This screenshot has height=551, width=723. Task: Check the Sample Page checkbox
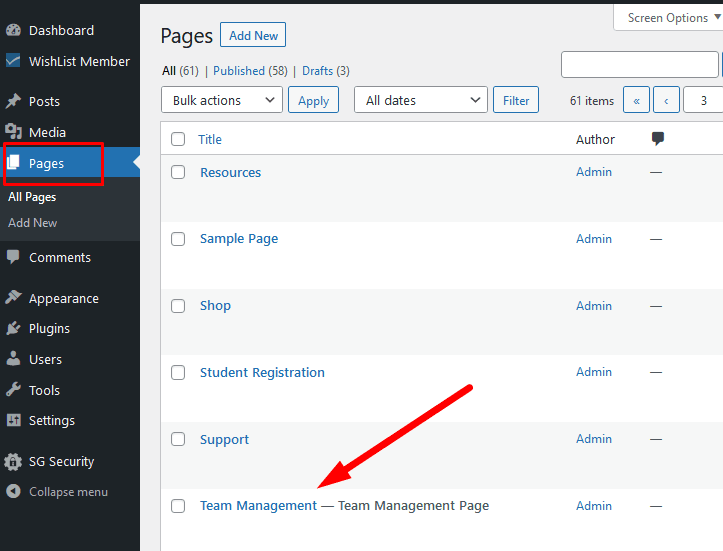[x=178, y=239]
